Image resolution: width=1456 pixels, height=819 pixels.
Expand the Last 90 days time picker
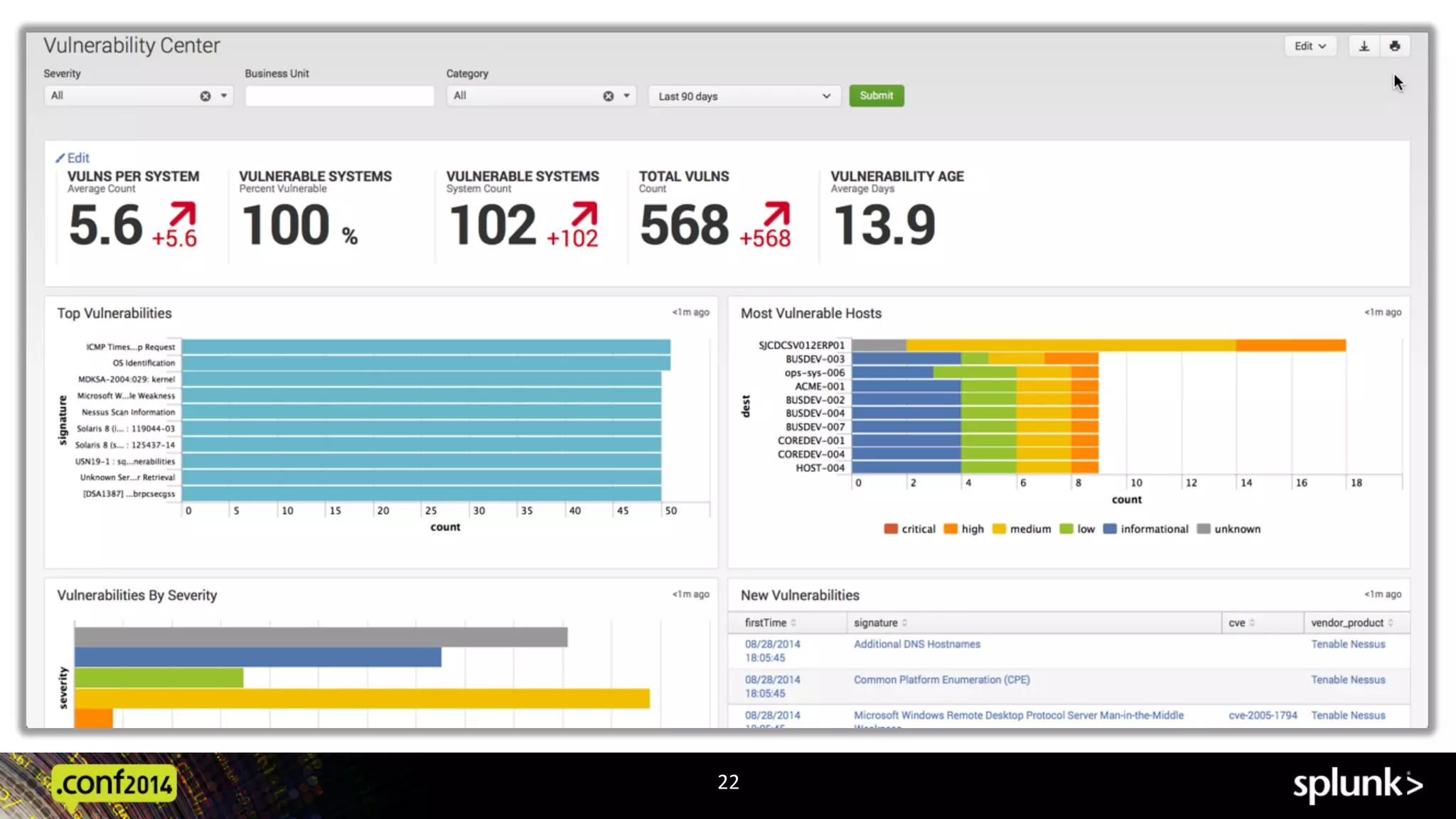click(x=744, y=96)
